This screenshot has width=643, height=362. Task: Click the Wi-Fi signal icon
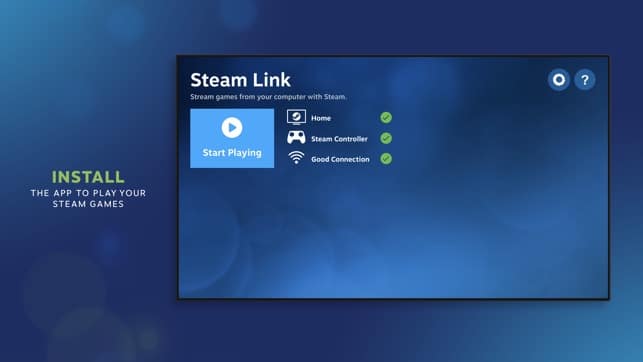296,158
